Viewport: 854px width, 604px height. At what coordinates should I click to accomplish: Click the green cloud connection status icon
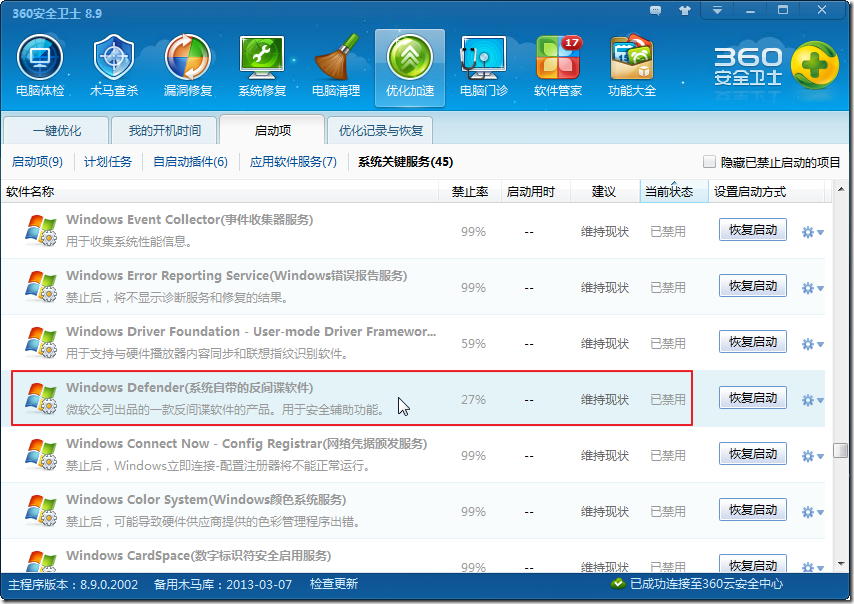pyautogui.click(x=618, y=584)
